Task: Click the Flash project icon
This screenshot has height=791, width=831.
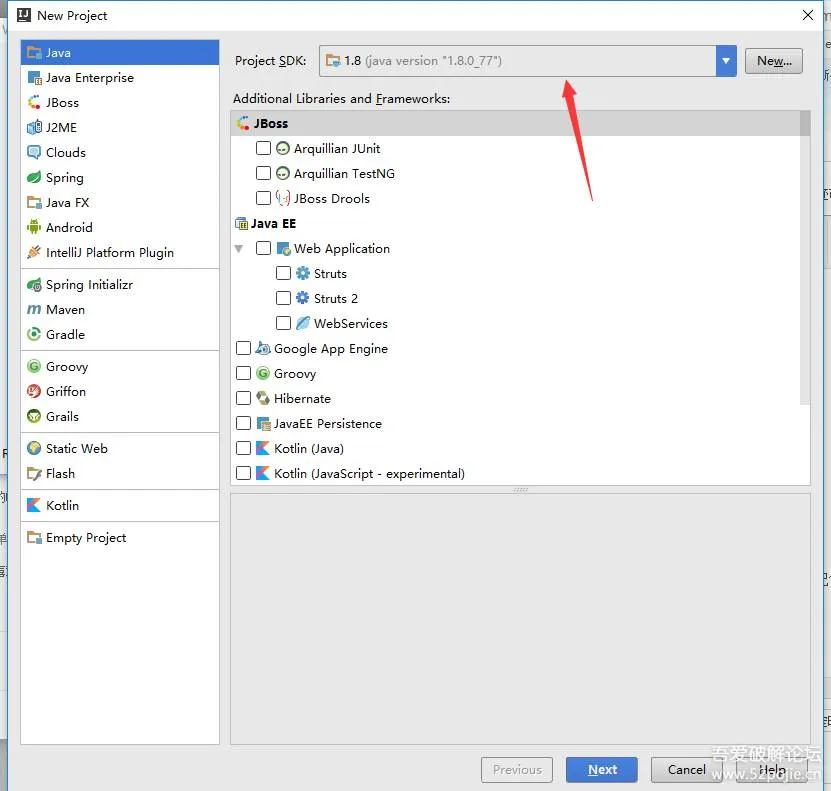Action: pos(34,473)
